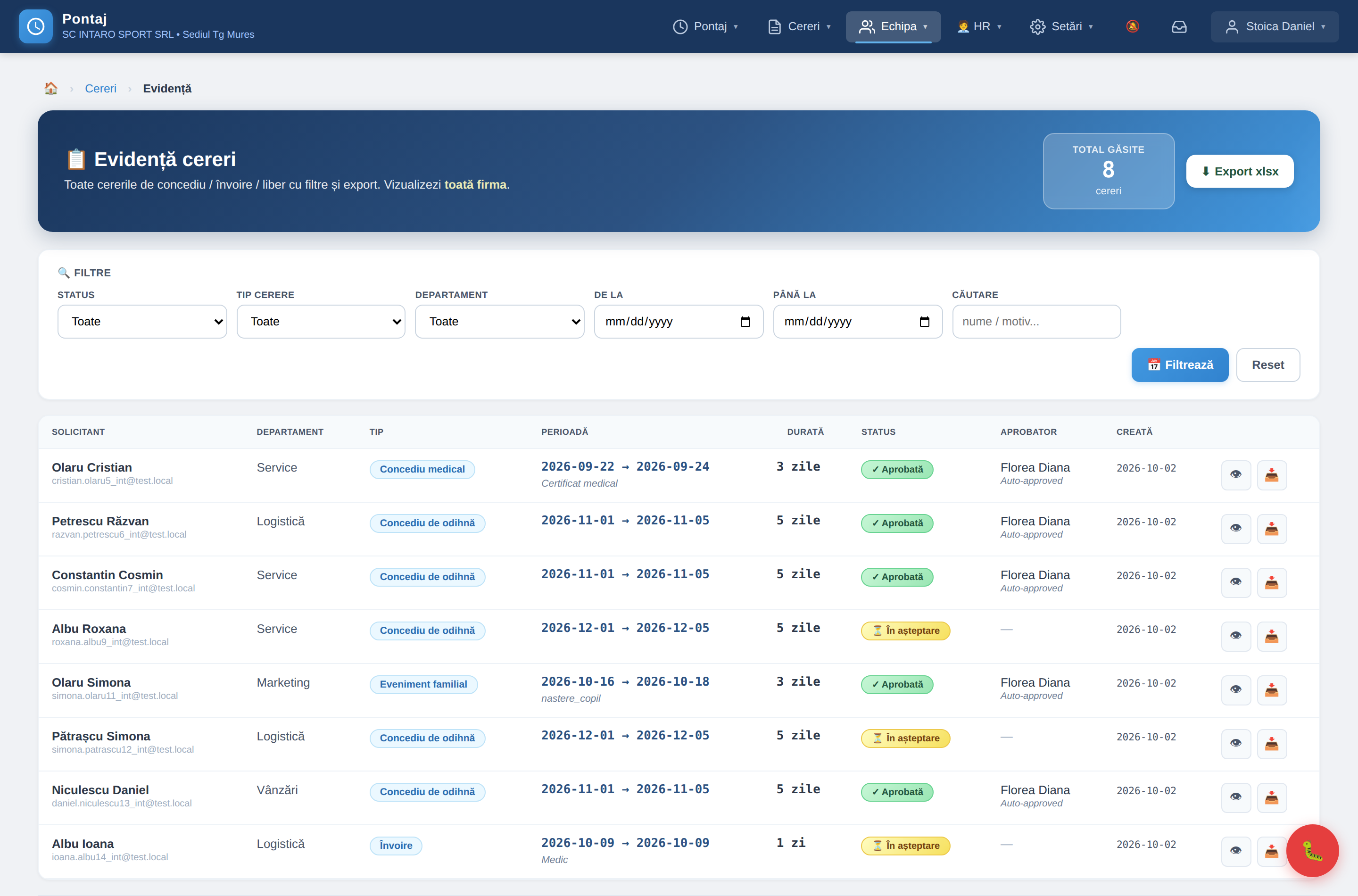
Task: Click the Reset filters button
Action: tap(1268, 365)
